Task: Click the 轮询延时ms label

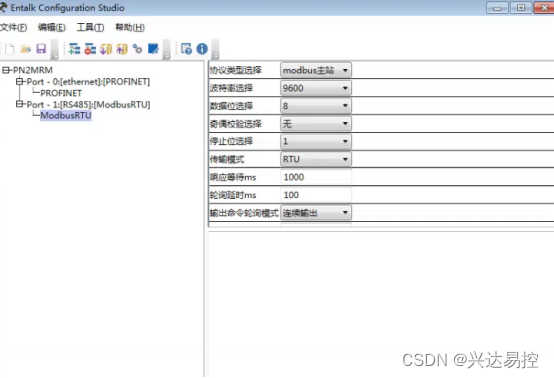Action: [233, 195]
